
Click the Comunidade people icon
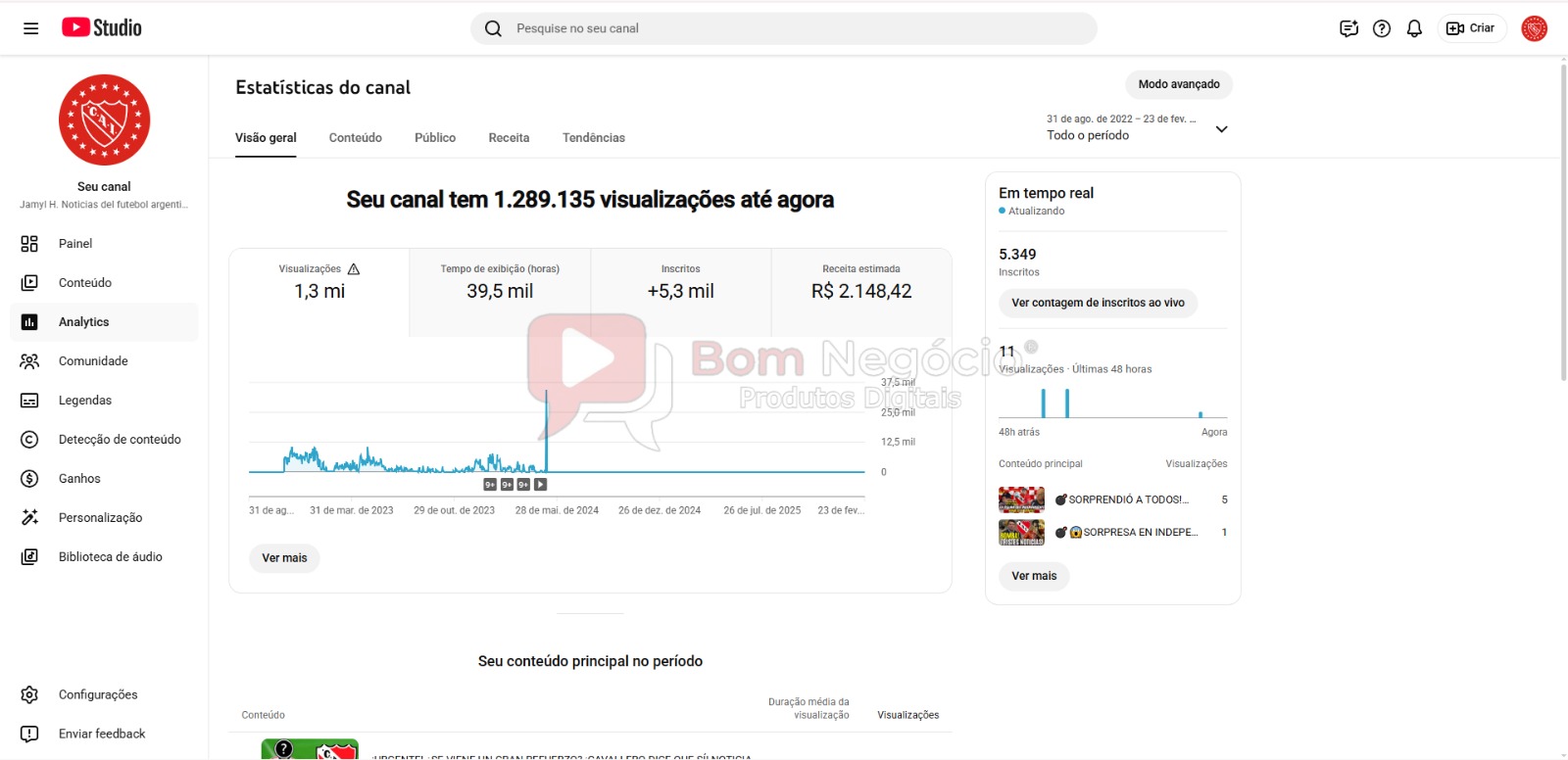[29, 361]
